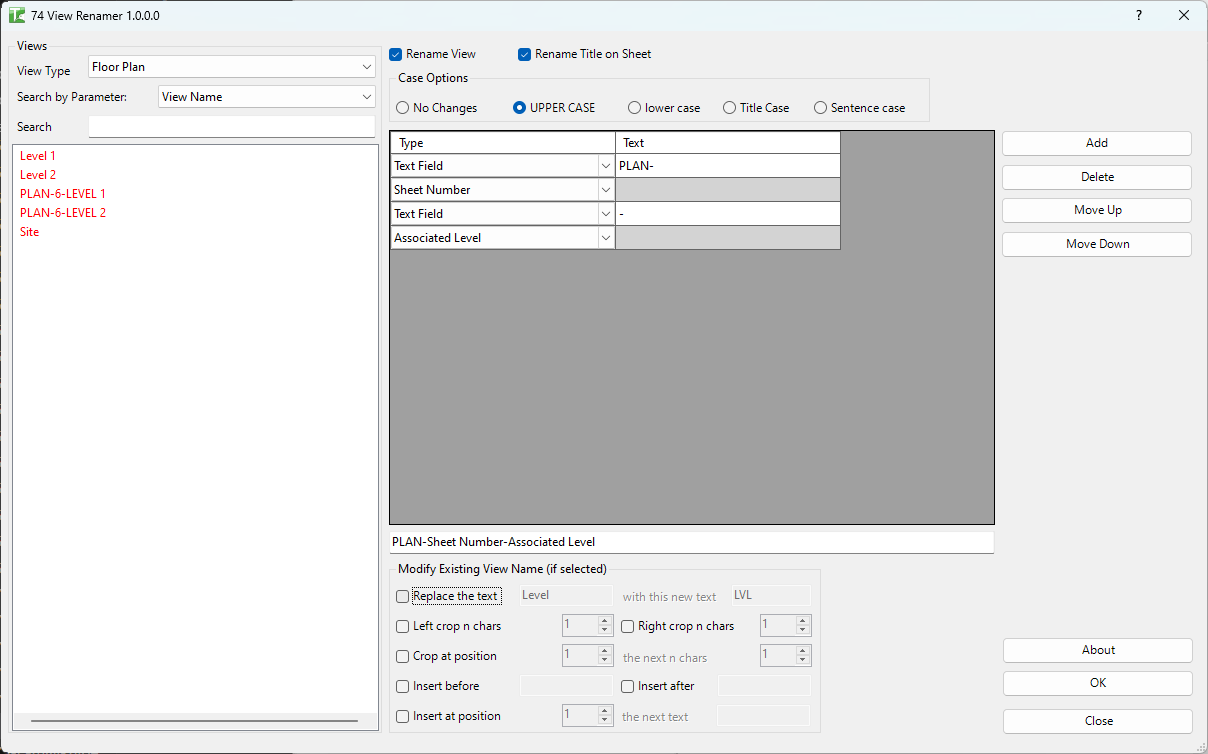Open the first Text Field type dropdown
The width and height of the screenshot is (1208, 754).
point(605,165)
